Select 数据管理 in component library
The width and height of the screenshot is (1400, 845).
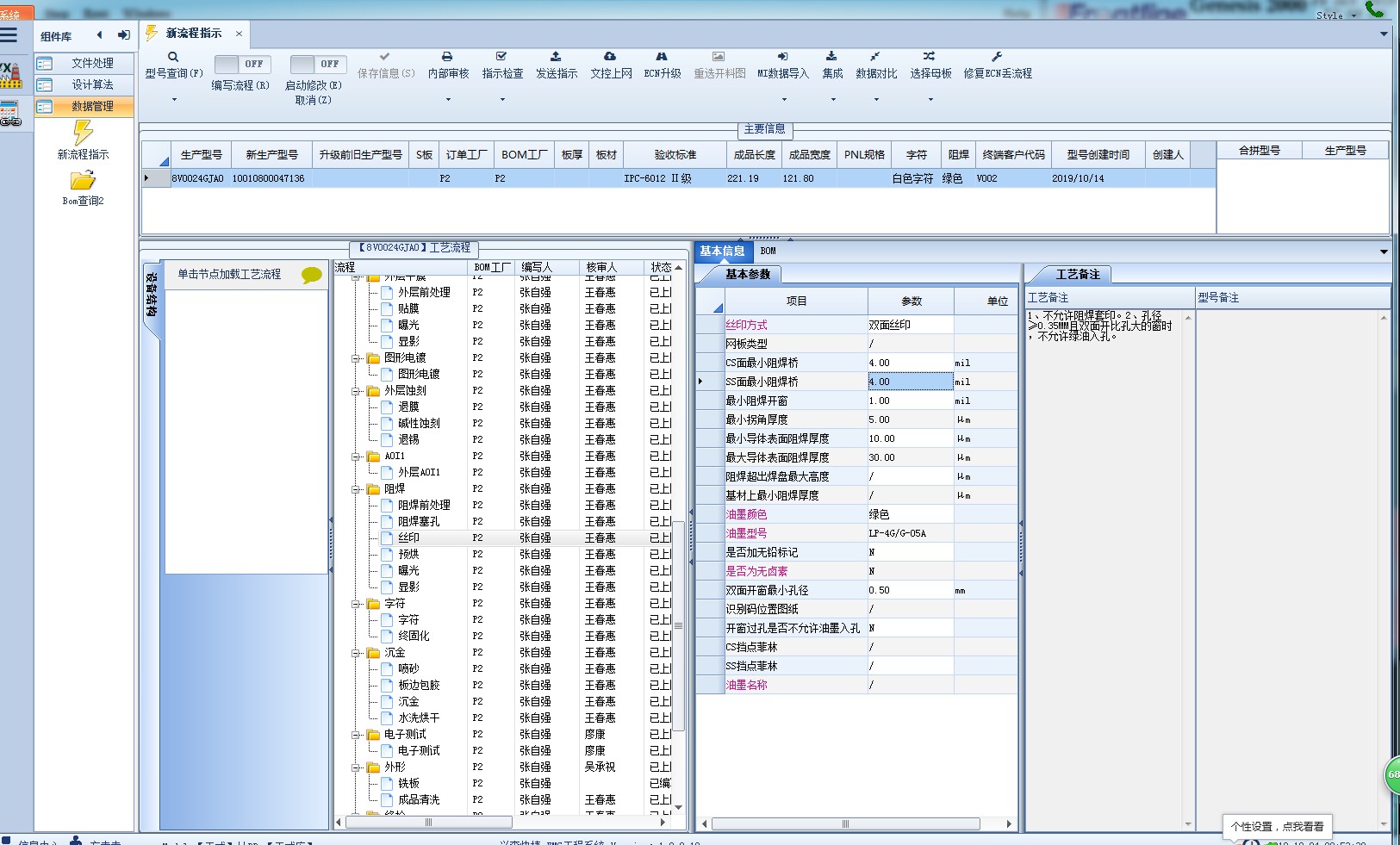84,106
